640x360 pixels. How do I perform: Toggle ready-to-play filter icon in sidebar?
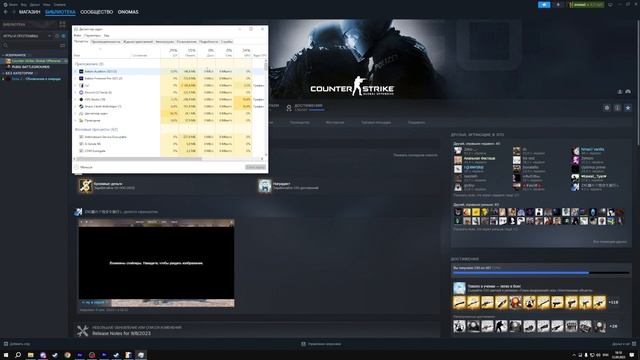tap(63, 36)
